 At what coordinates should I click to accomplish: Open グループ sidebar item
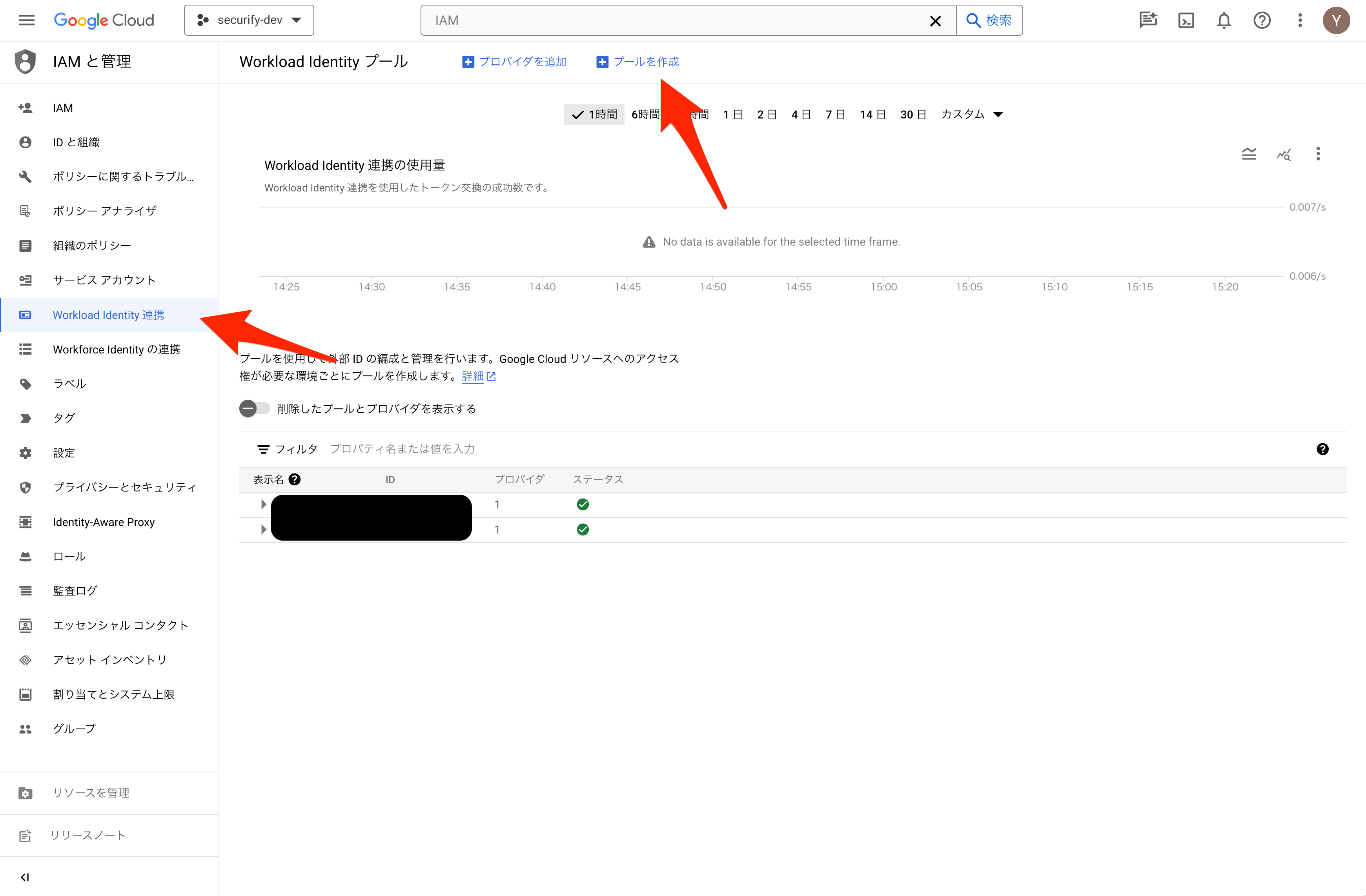(109, 729)
